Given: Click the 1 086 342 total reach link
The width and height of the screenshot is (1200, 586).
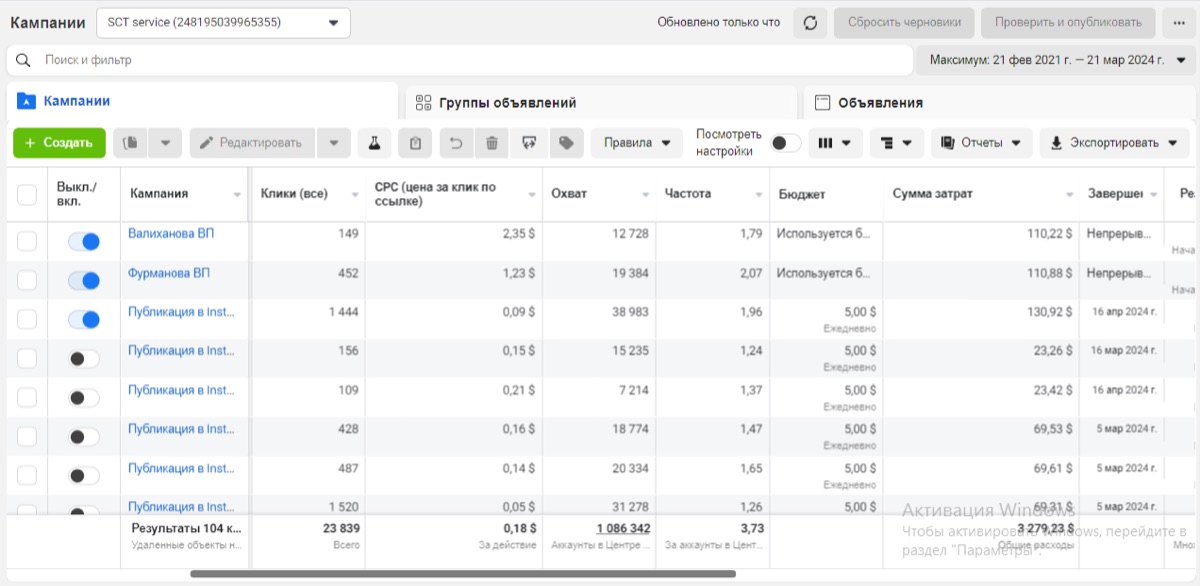Looking at the screenshot, I should coord(623,528).
